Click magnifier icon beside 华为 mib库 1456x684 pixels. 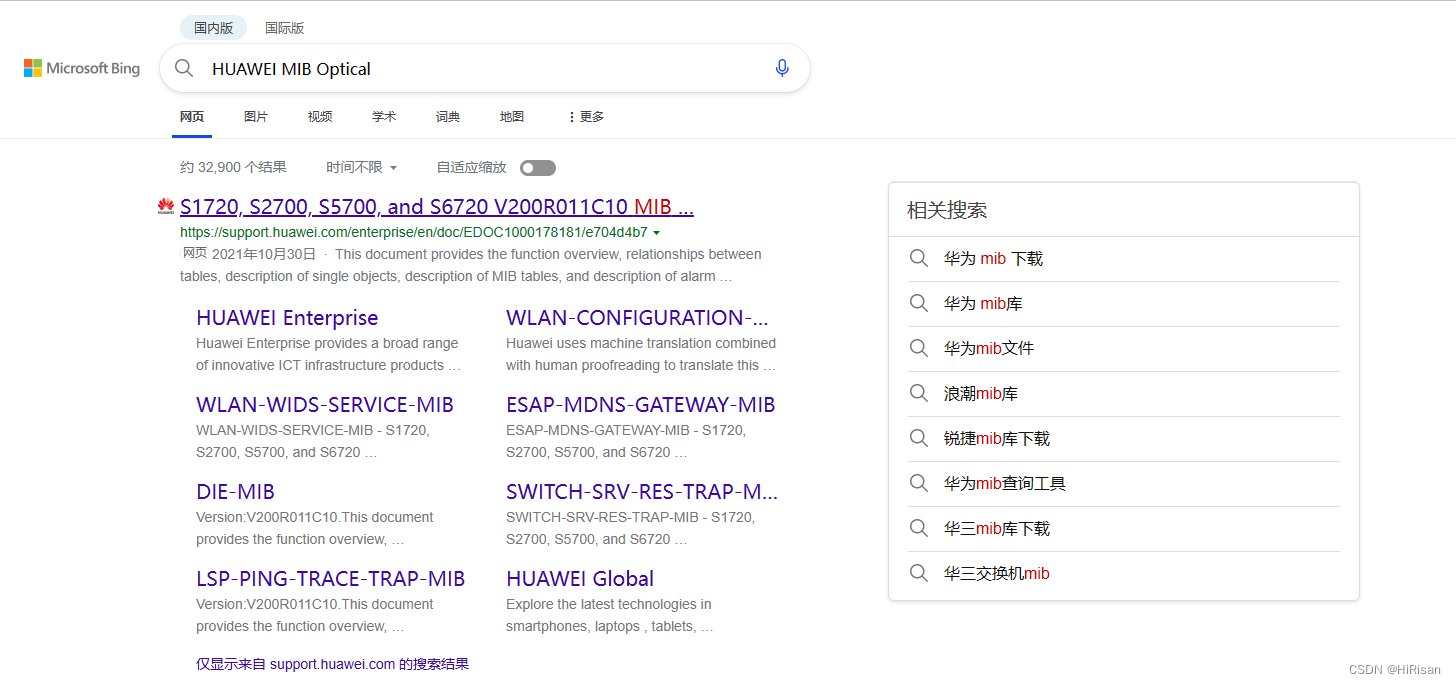(919, 303)
